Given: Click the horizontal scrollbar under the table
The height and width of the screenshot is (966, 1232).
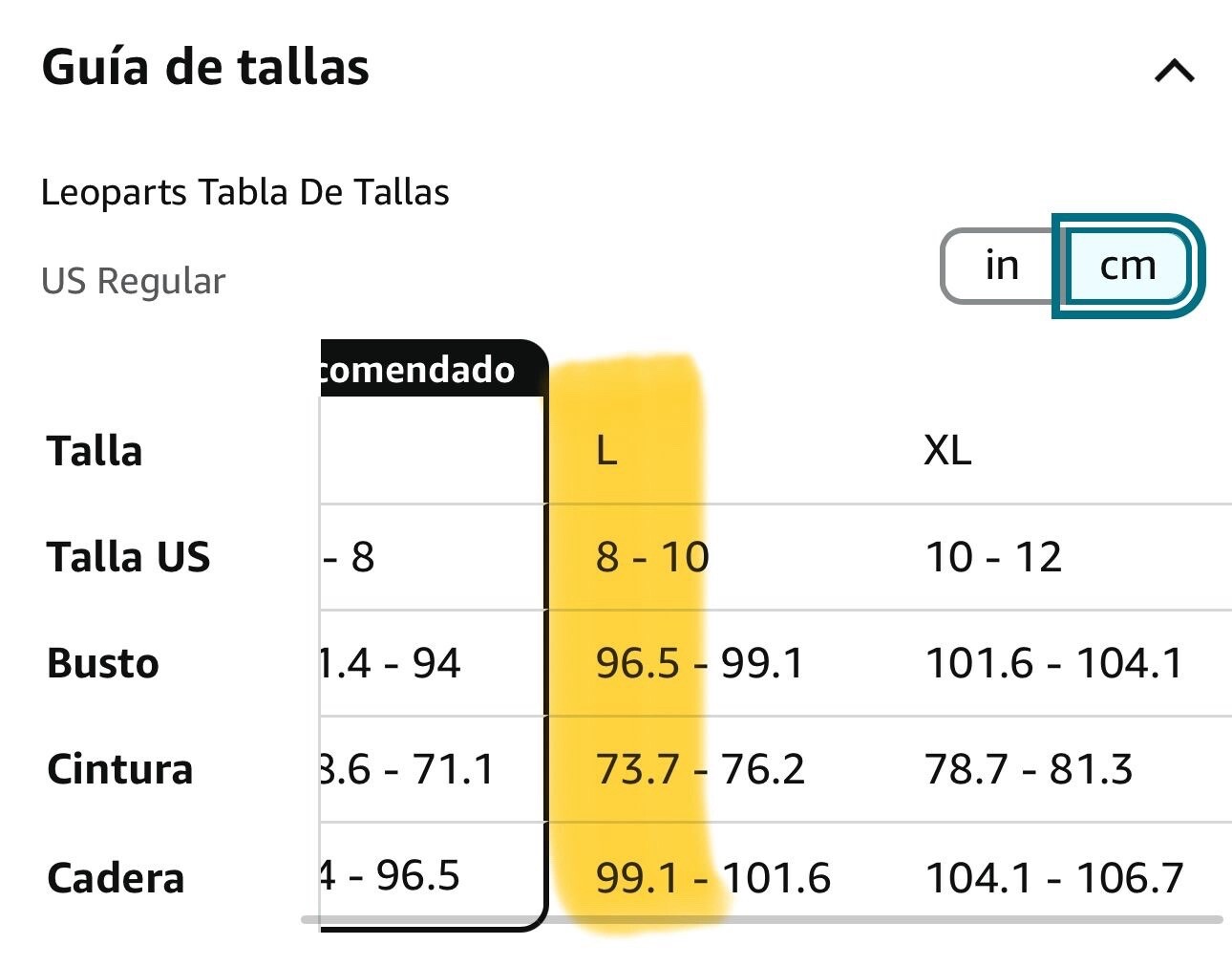Looking at the screenshot, I should pos(761,920).
